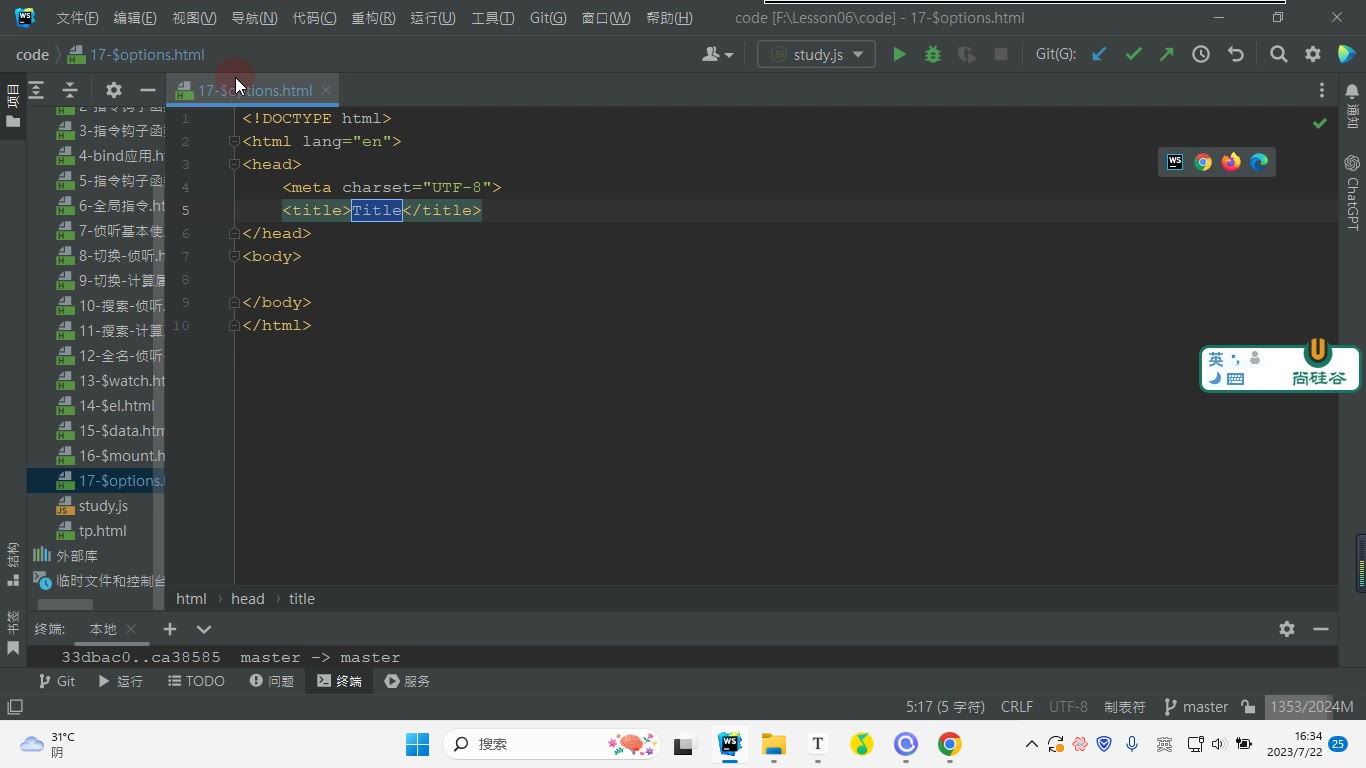This screenshot has height=768, width=1366.
Task: Open the TODO tool window button
Action: [196, 681]
